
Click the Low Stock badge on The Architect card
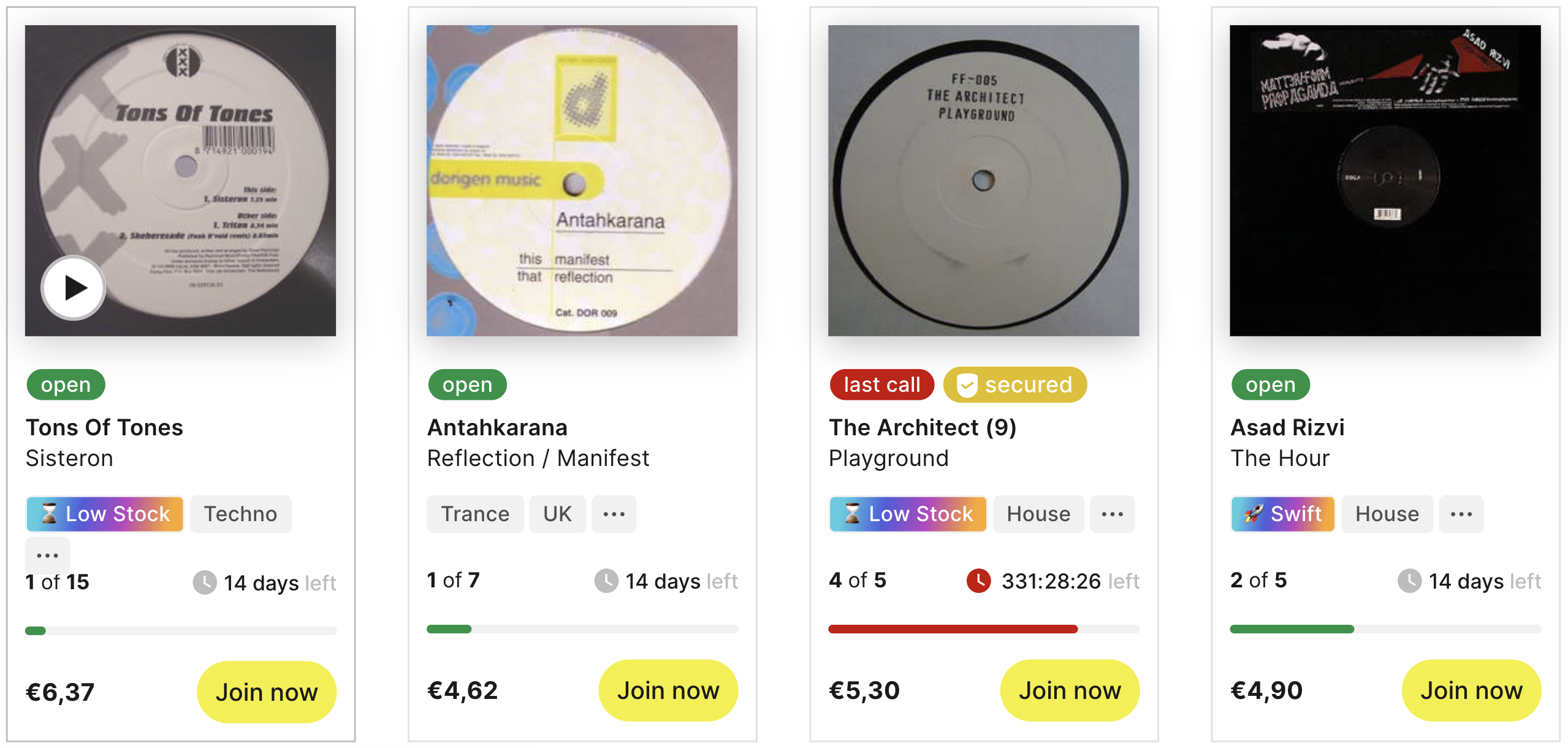pyautogui.click(x=908, y=514)
